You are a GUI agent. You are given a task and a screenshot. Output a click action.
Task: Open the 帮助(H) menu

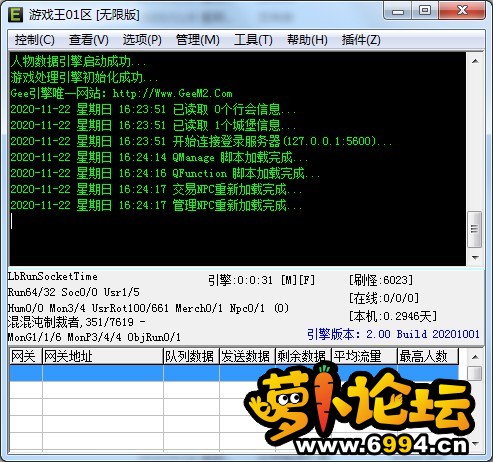[x=307, y=40]
